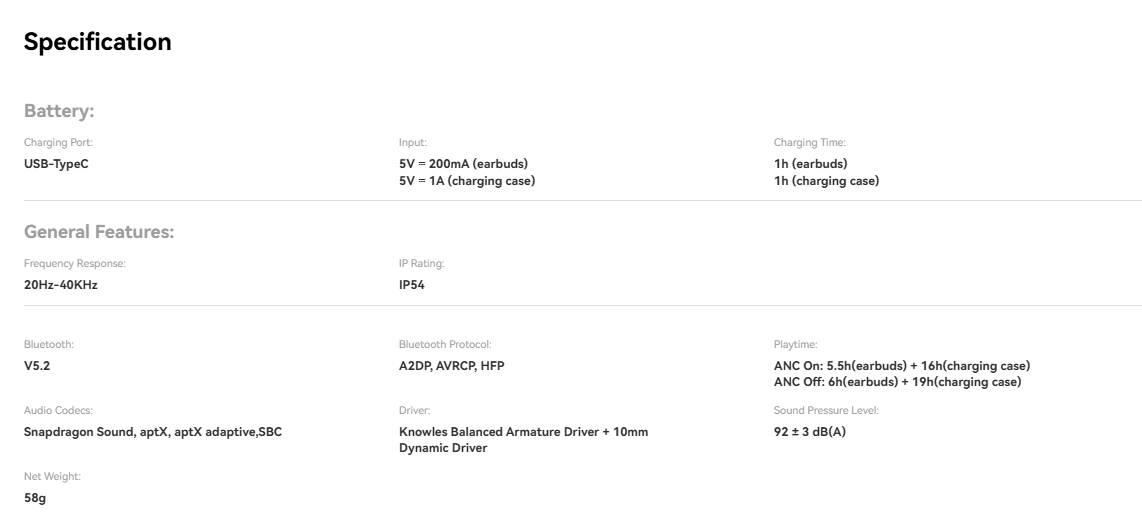
Task: Click the General Features section header
Action: [x=99, y=232]
